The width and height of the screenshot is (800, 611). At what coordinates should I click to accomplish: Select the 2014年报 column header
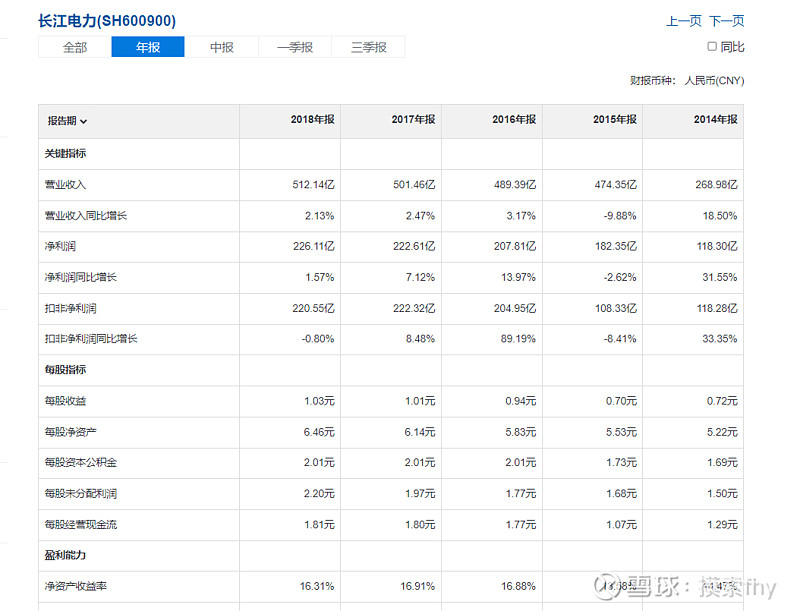click(715, 120)
